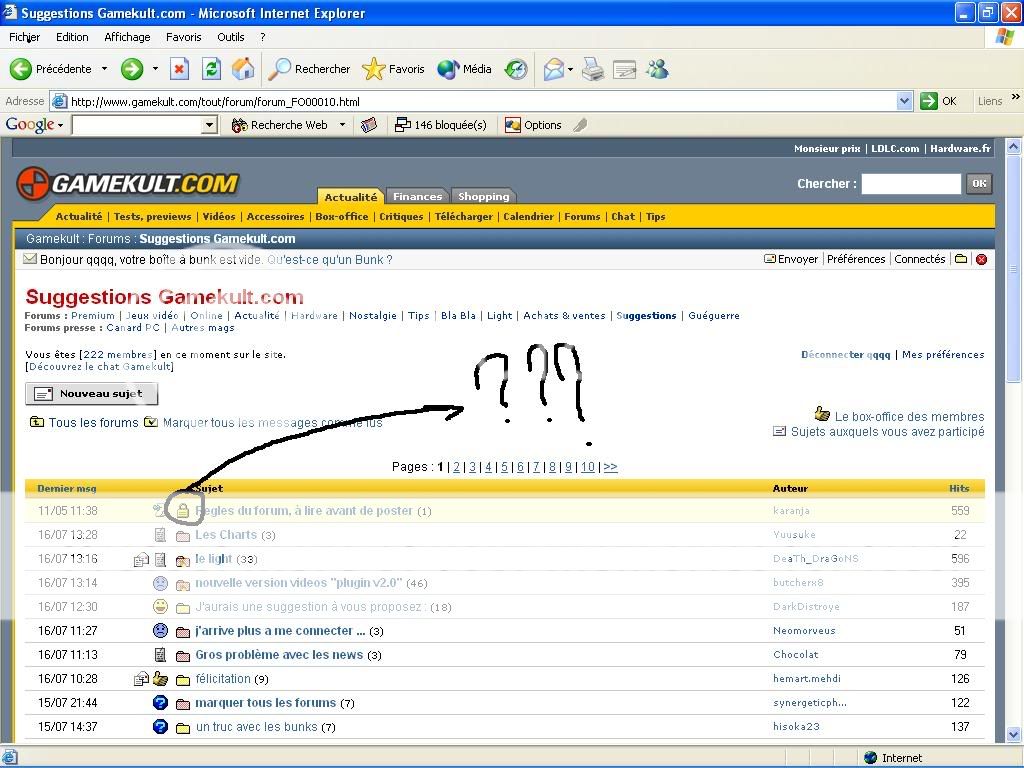Expand the Google toolbar search box dropdown
1024x768 pixels.
pos(209,125)
